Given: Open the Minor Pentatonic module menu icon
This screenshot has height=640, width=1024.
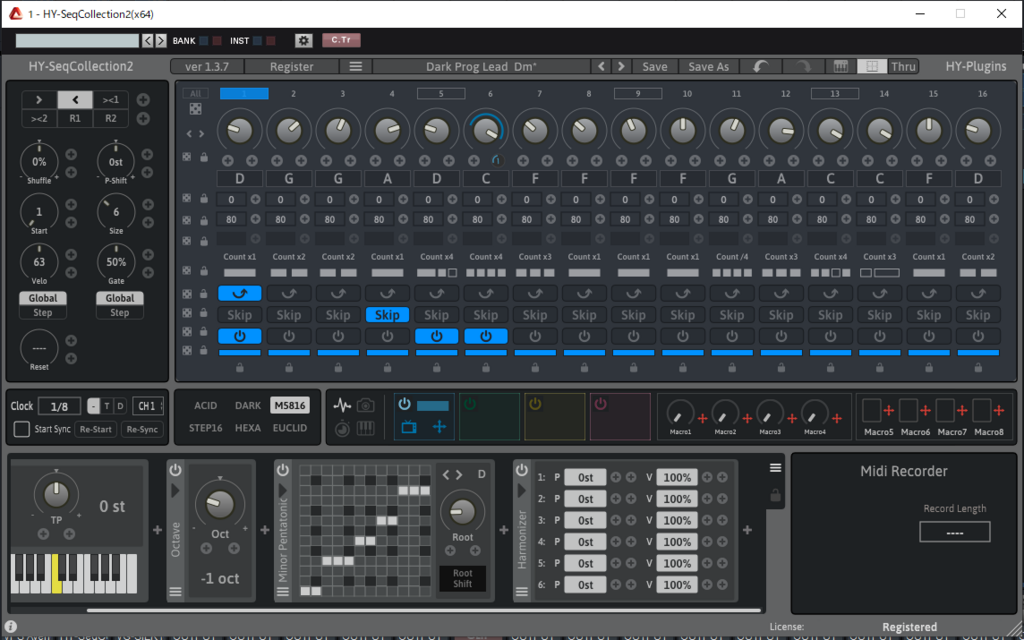Looking at the screenshot, I should pos(282,592).
